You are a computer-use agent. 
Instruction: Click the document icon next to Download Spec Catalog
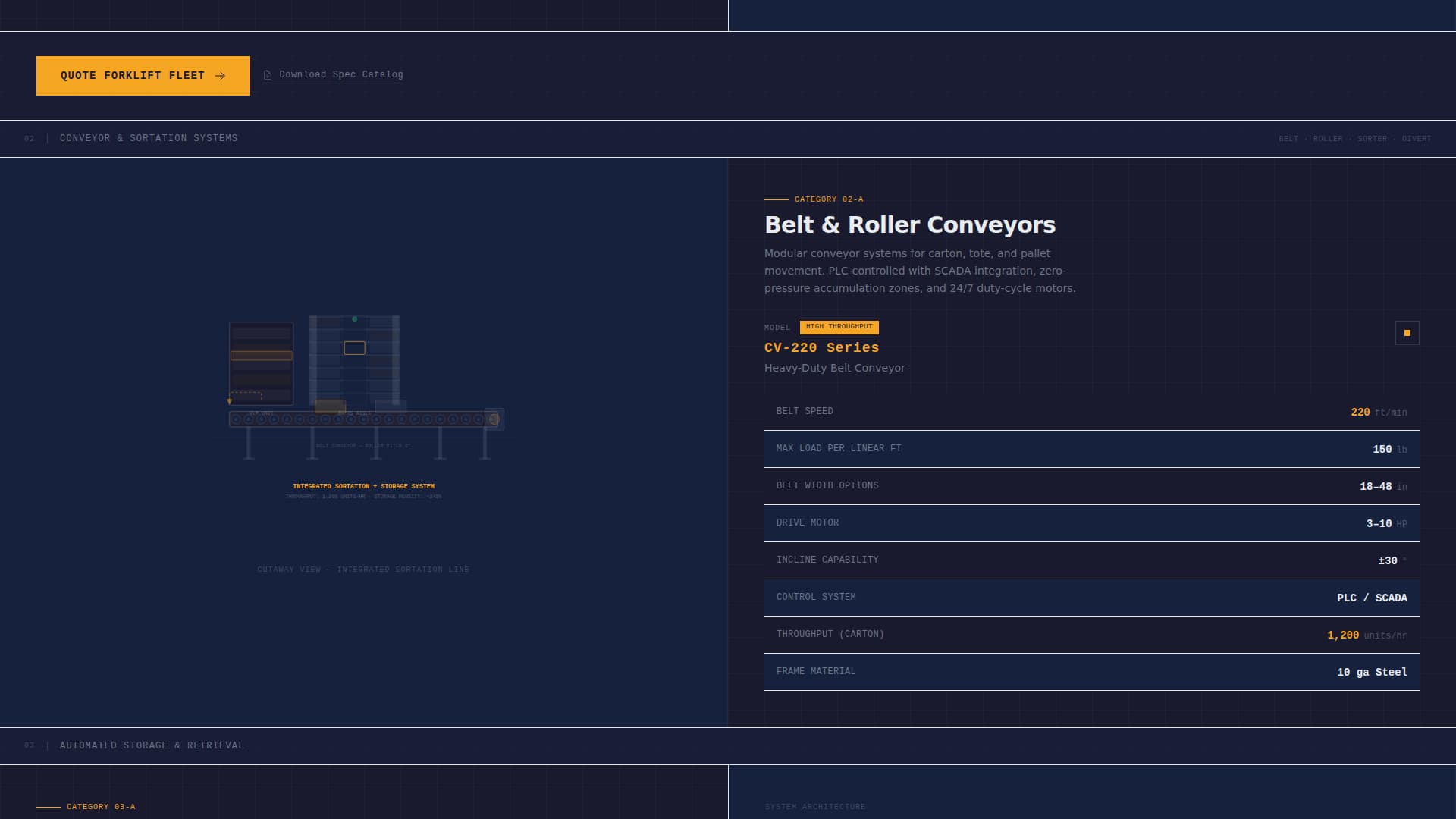click(x=267, y=74)
